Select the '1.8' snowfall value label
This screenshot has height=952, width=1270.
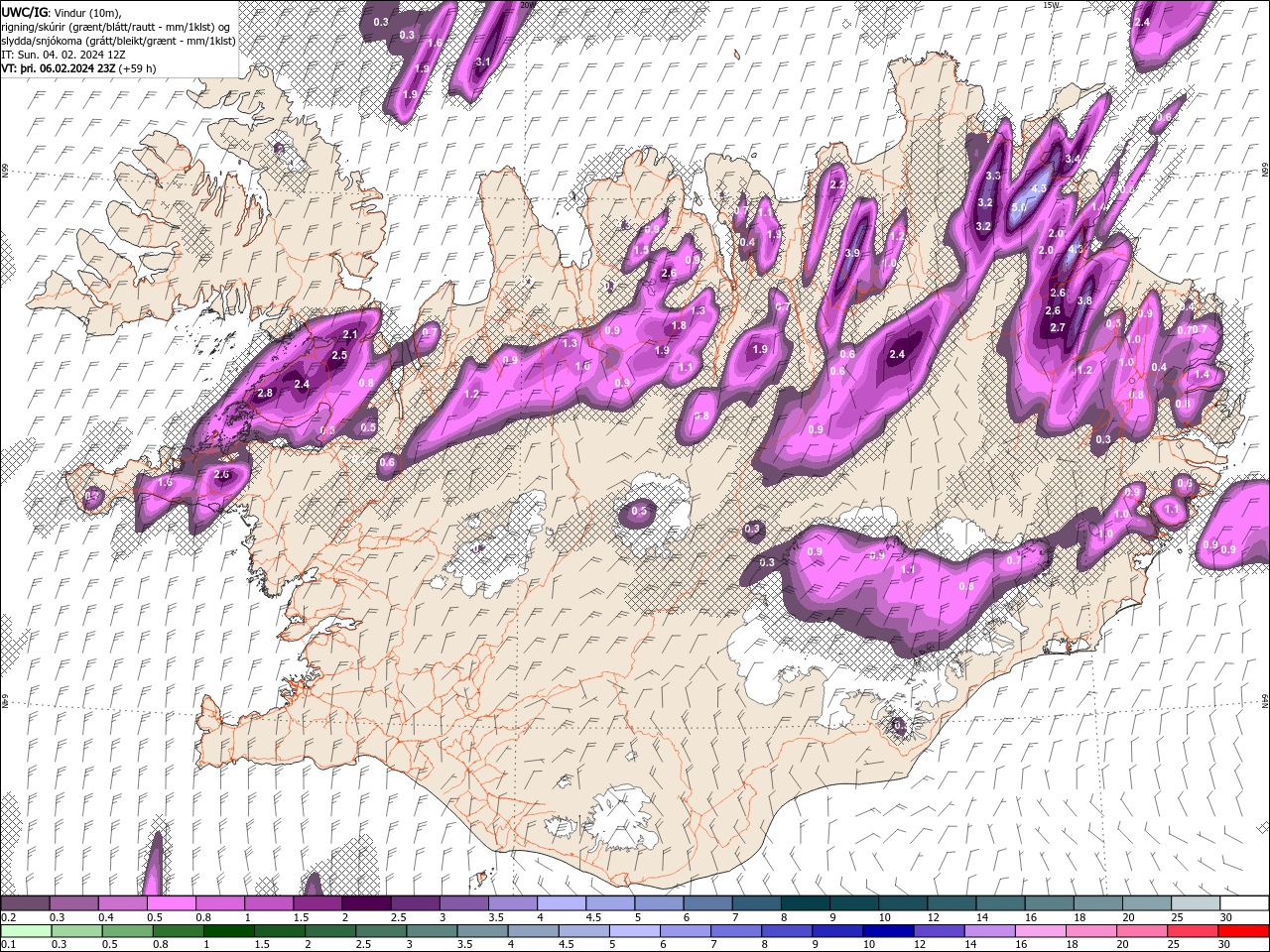point(679,325)
